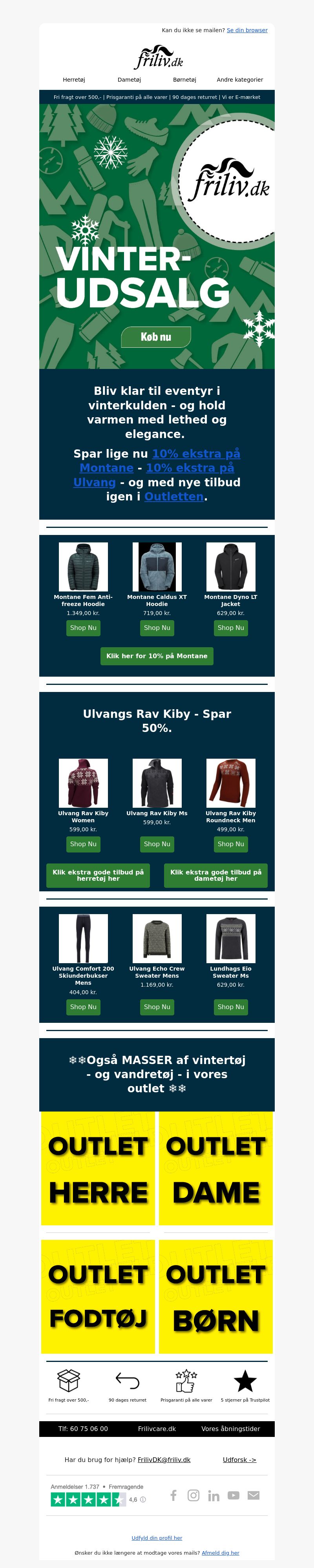
Task: Click the Trustpilot black star icon
Action: [245, 1380]
